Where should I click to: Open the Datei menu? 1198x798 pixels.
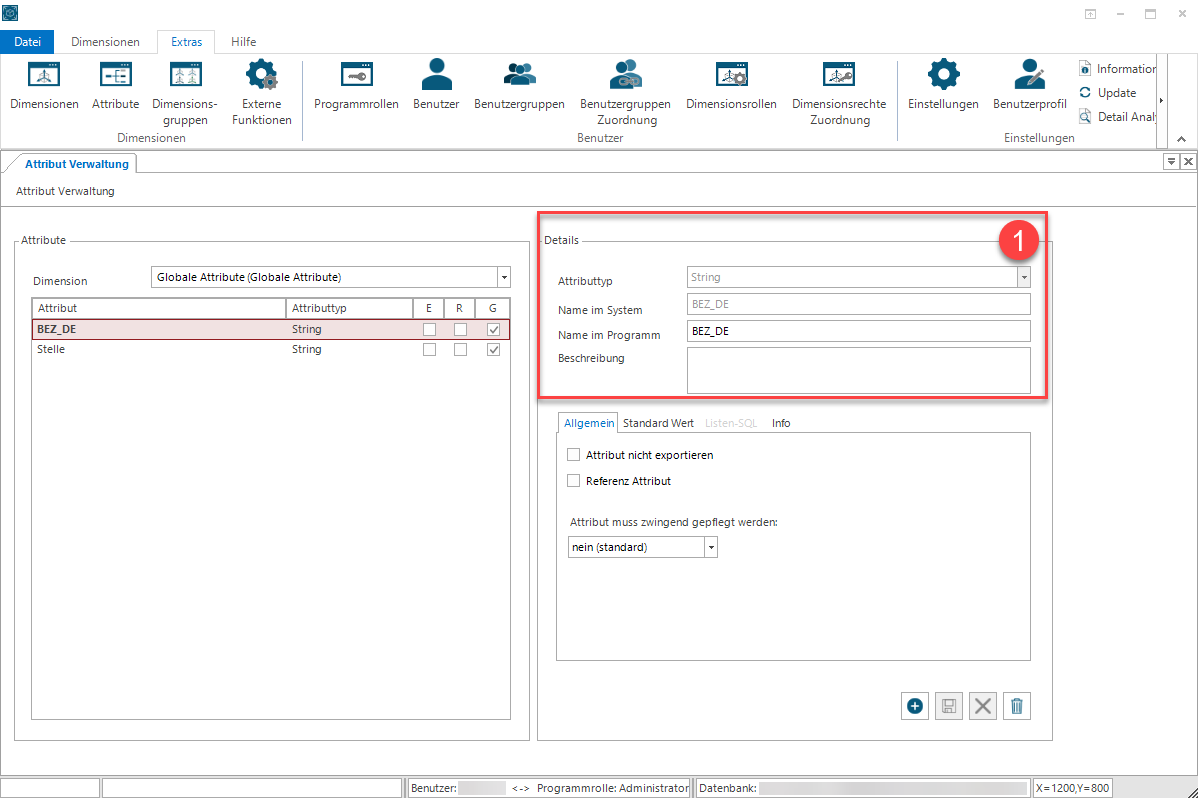click(28, 42)
